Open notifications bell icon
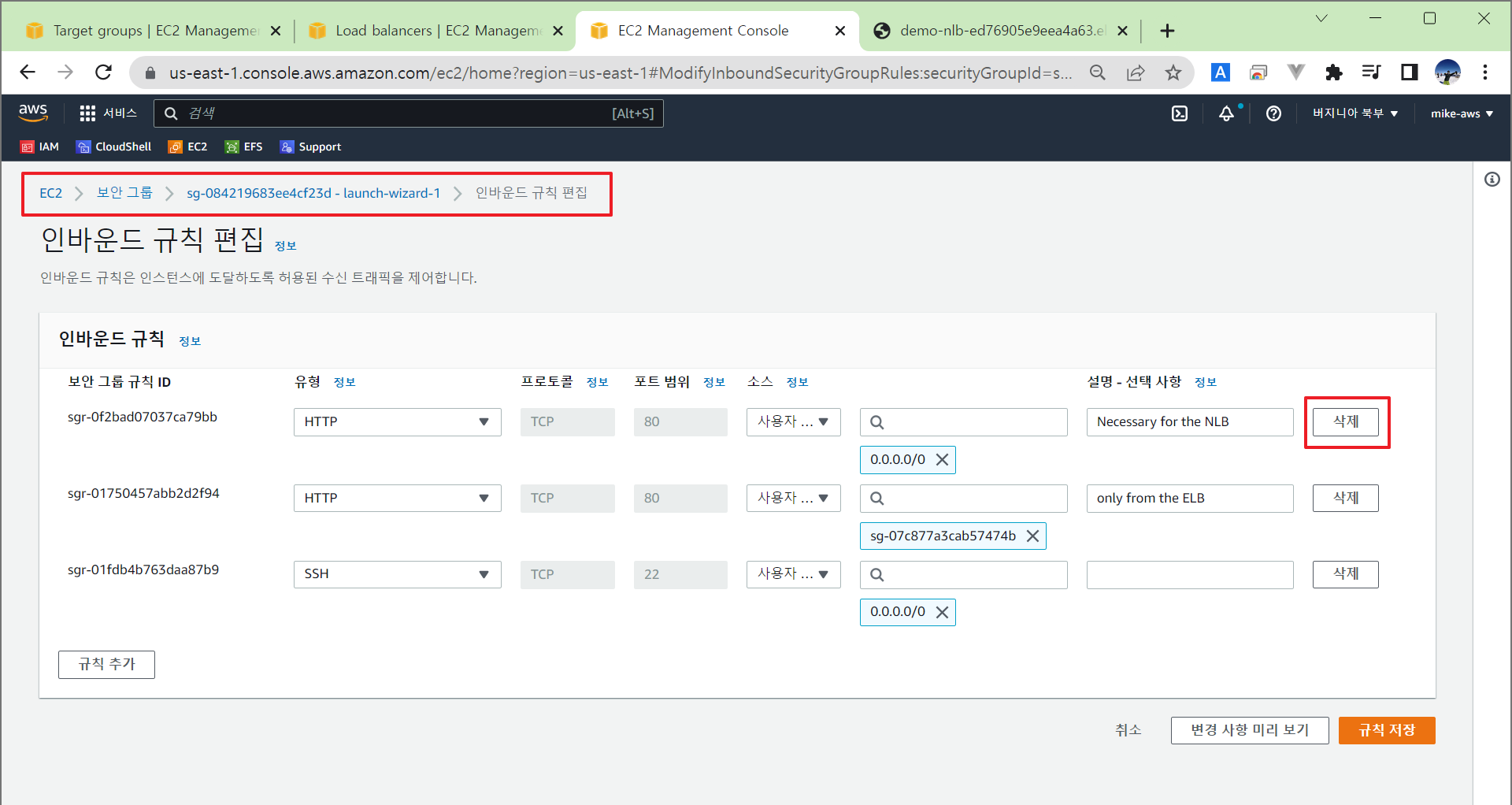This screenshot has height=805, width=1512. (x=1227, y=113)
